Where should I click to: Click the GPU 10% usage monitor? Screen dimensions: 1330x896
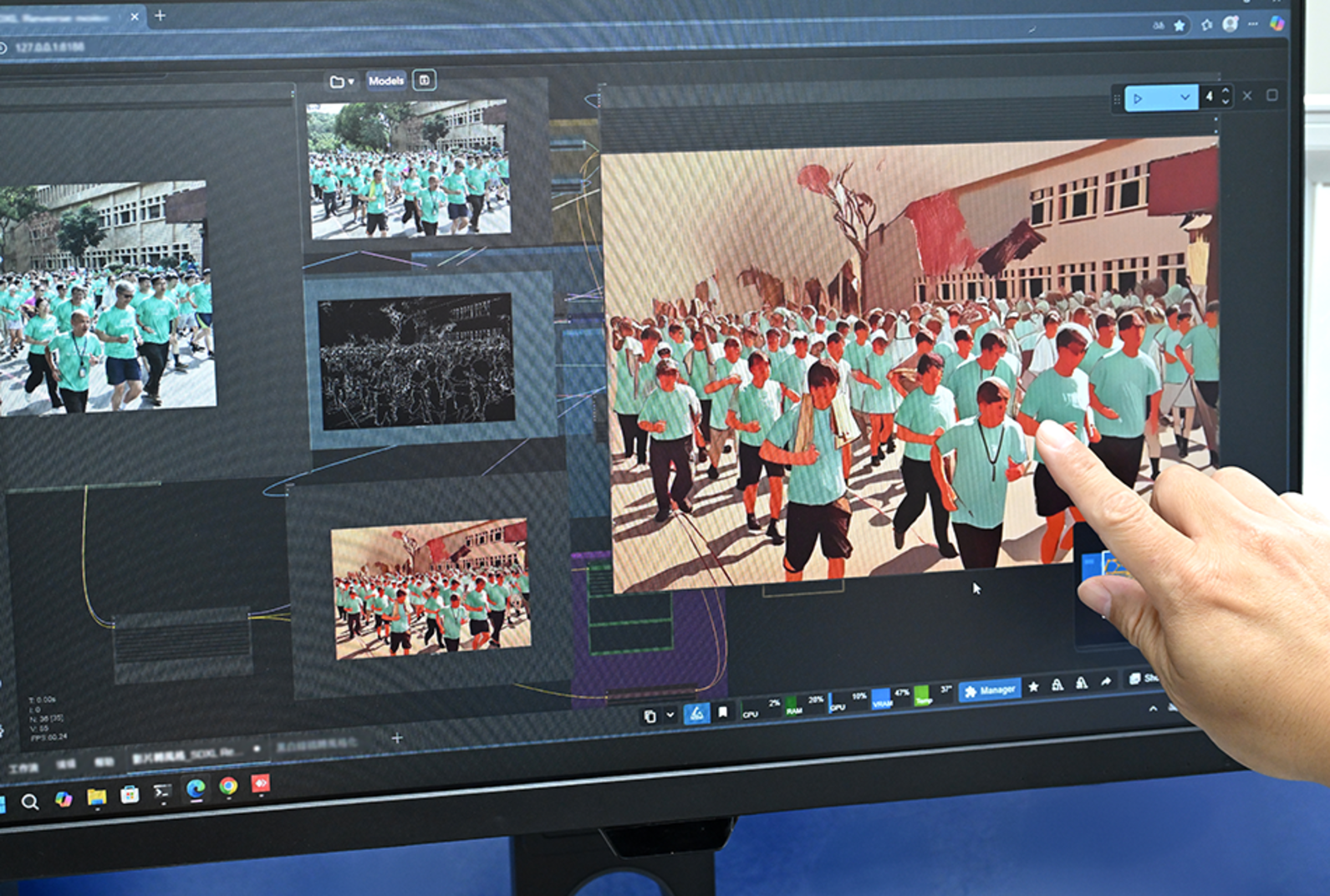point(848,702)
